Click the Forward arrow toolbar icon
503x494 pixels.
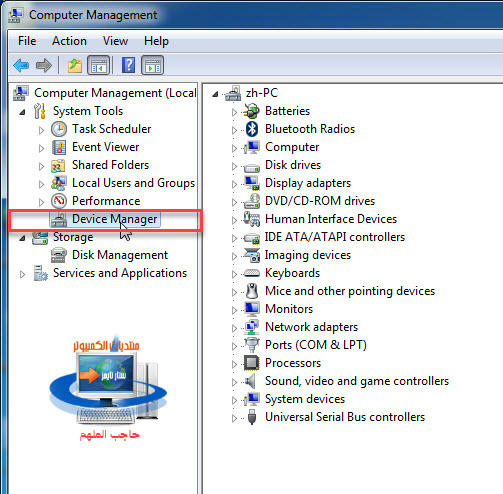[44, 65]
